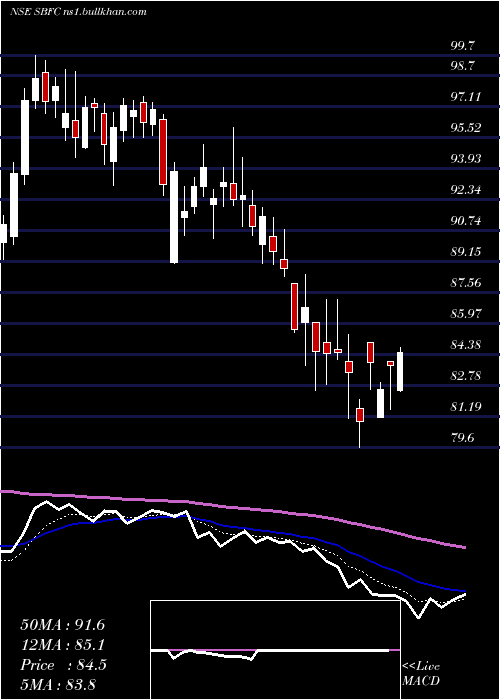This screenshot has height=700, width=500.
Task: Click the <<Live MACD label
Action: [421, 674]
